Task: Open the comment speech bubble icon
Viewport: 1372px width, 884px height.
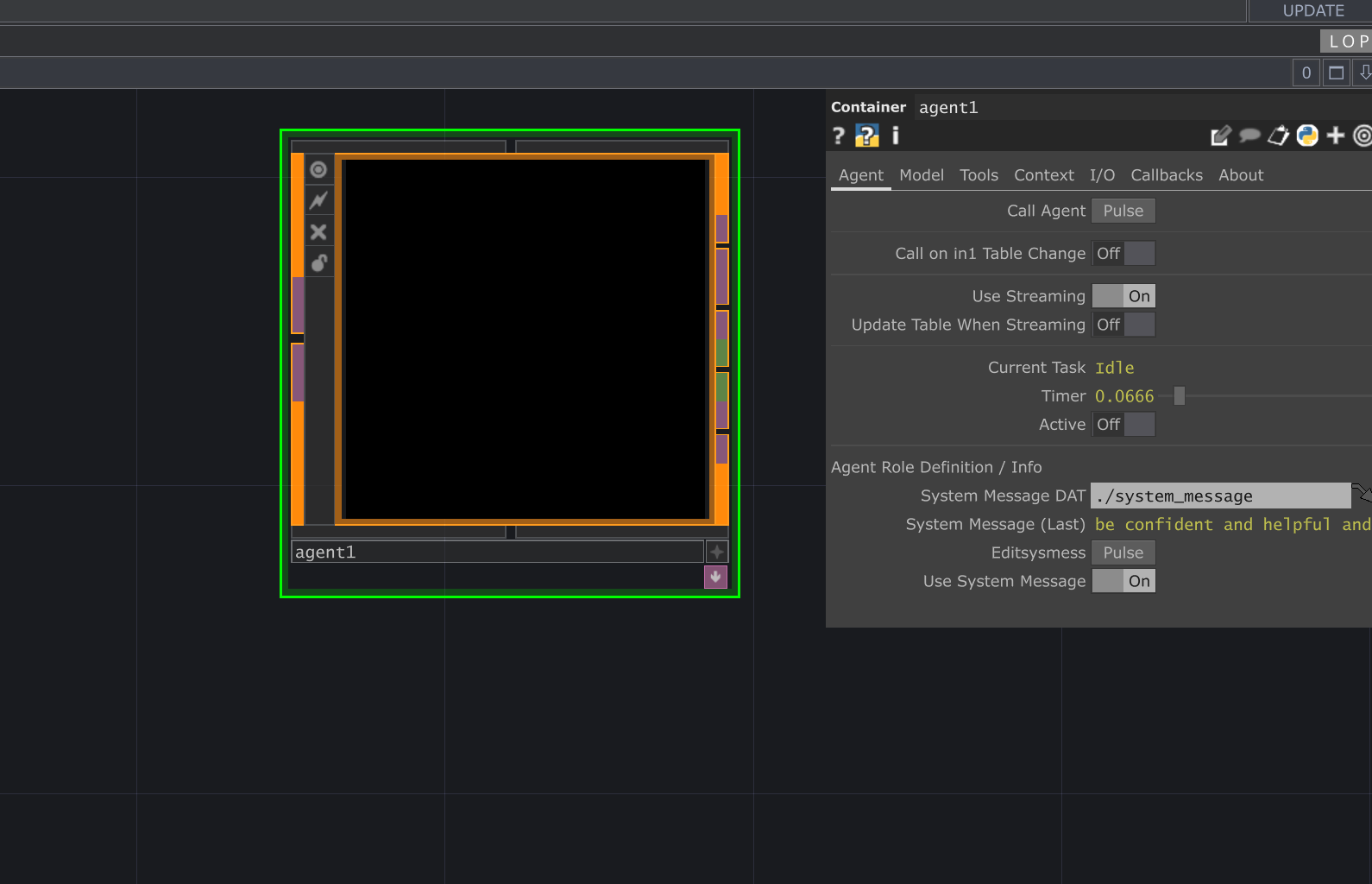Action: [1249, 136]
